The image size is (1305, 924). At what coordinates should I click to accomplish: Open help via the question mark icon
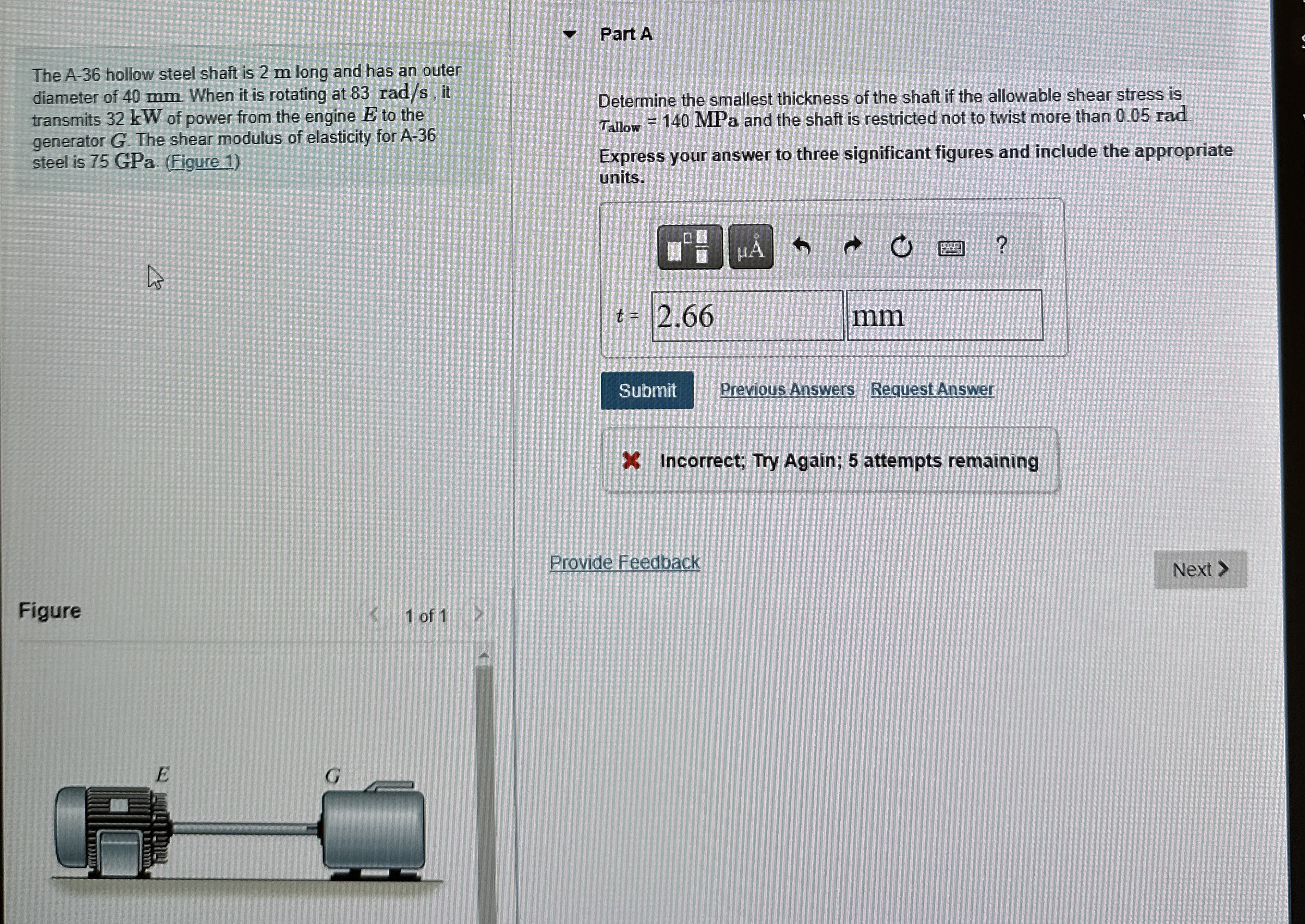tap(1002, 244)
